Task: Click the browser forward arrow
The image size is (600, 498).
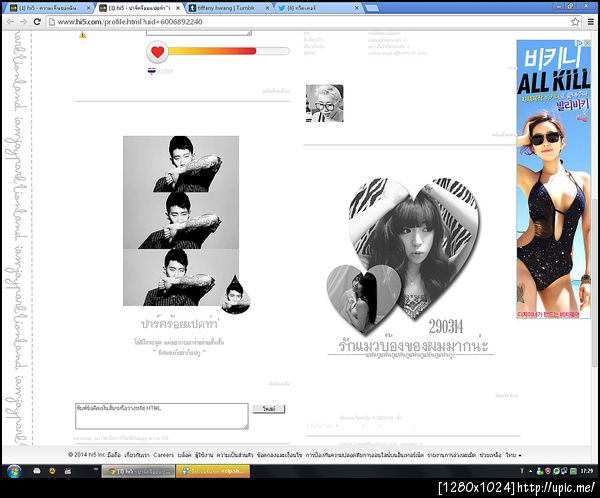Action: [x=23, y=22]
